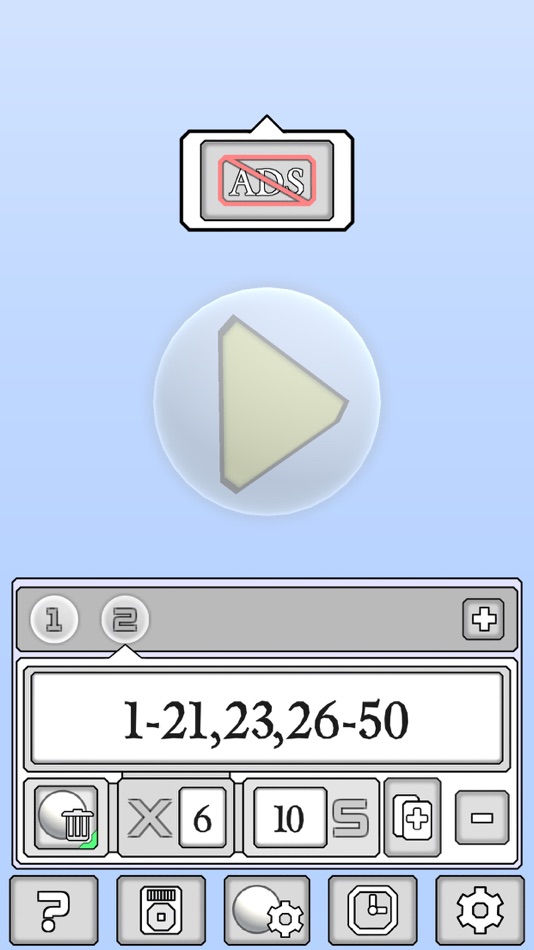Open general settings via the gear icon
534x950 pixels.
point(479,910)
